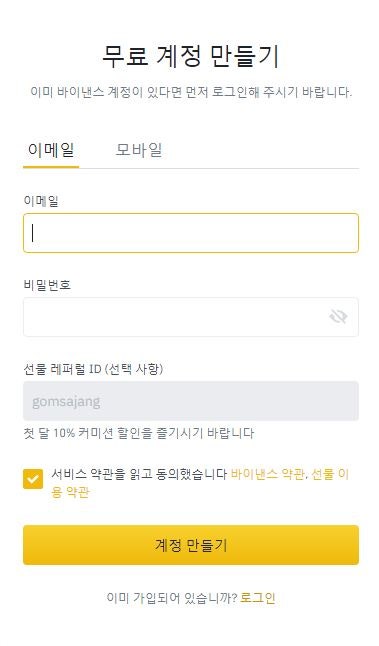379x646 pixels.
Task: Click the yellow underline beneath 이메일 tab
Action: [51, 167]
